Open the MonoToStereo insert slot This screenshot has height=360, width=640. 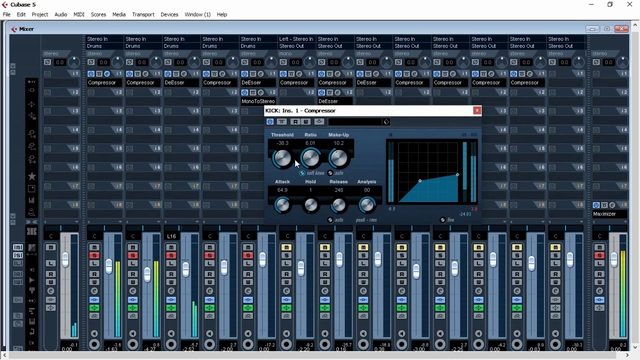(x=258, y=101)
